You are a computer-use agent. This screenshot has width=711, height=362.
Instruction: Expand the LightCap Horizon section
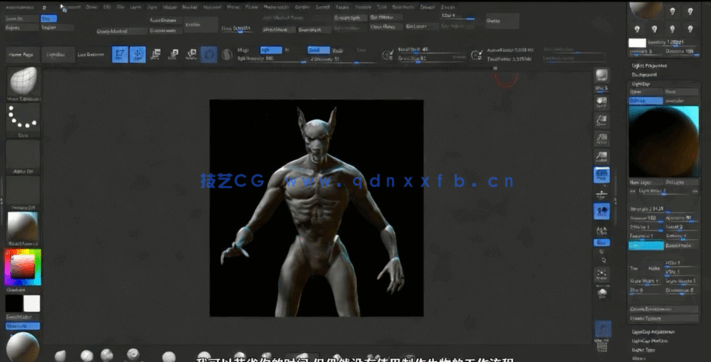point(650,341)
